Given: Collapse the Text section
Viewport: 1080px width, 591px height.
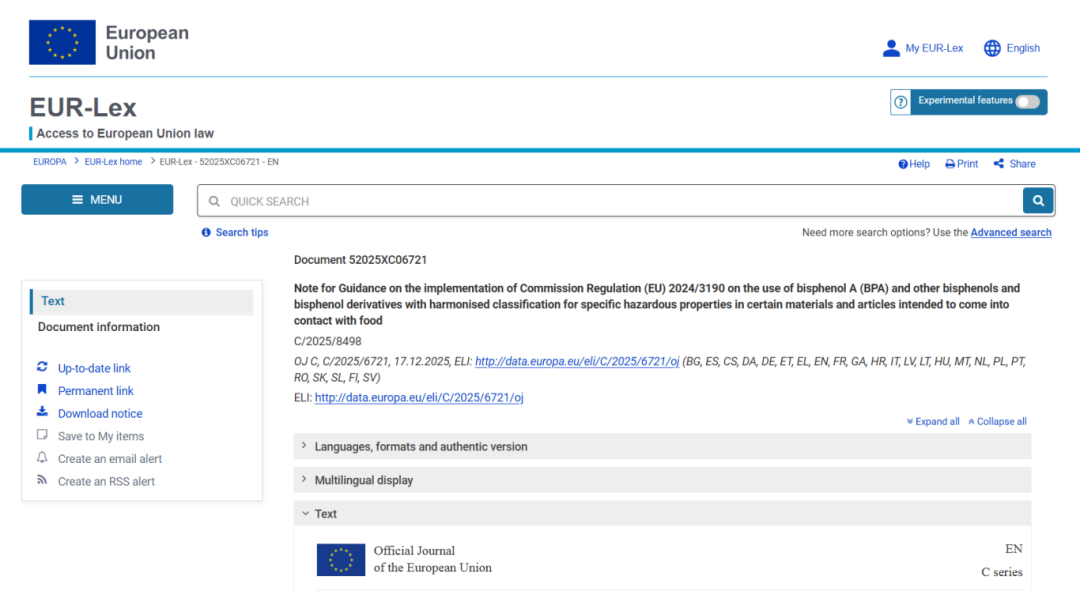Looking at the screenshot, I should (x=326, y=514).
